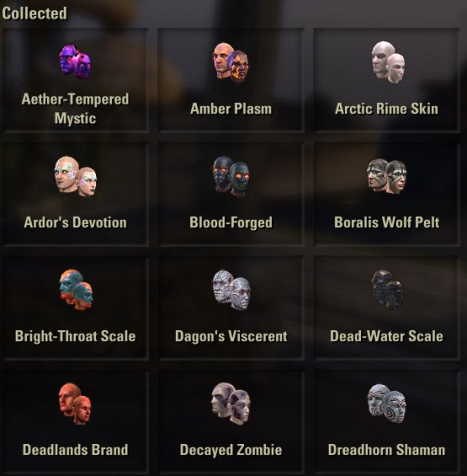The width and height of the screenshot is (467, 476).
Task: Open the Decayed Zombie collectible tile
Action: (231, 422)
